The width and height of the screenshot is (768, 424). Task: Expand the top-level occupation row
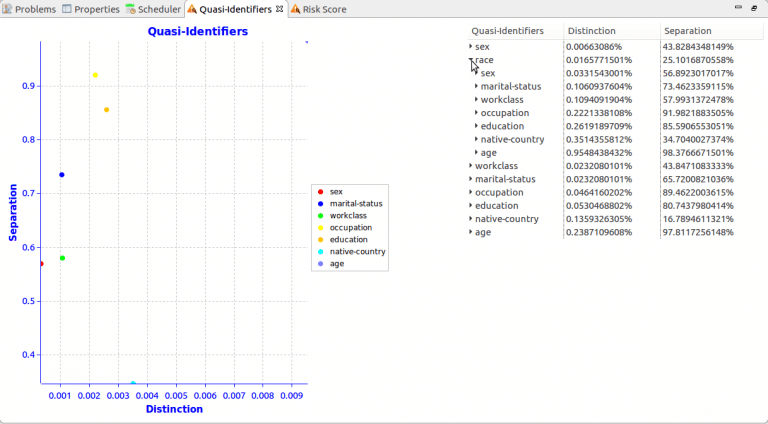tap(471, 192)
